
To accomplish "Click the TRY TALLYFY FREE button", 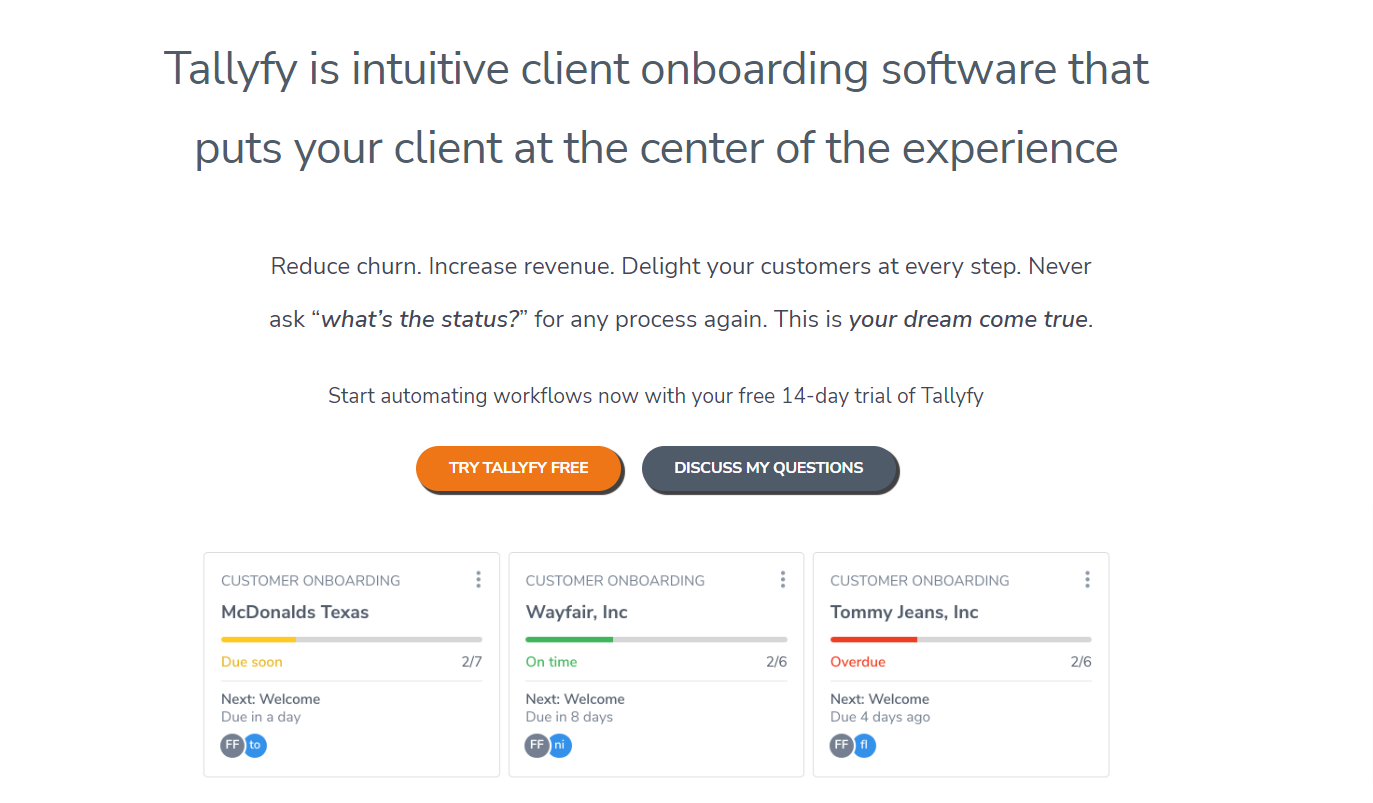I will [518, 468].
